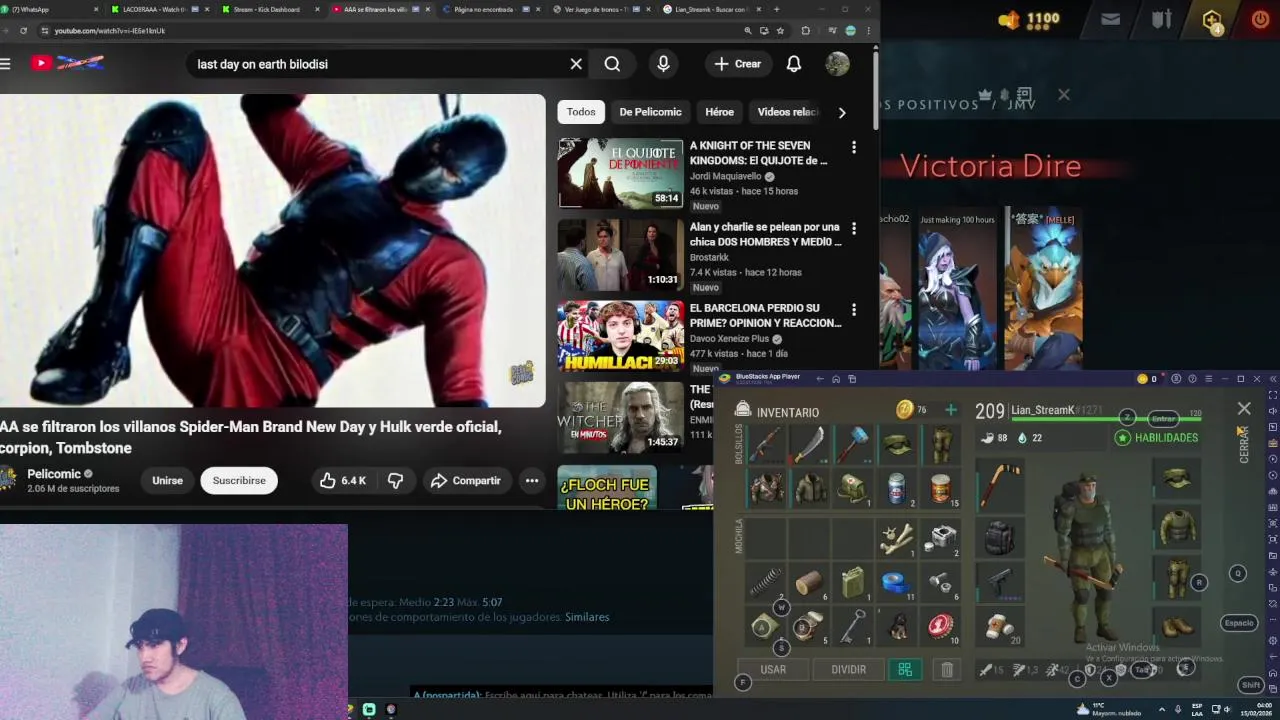
Task: Open HABILIDADES skills panel
Action: click(1156, 438)
